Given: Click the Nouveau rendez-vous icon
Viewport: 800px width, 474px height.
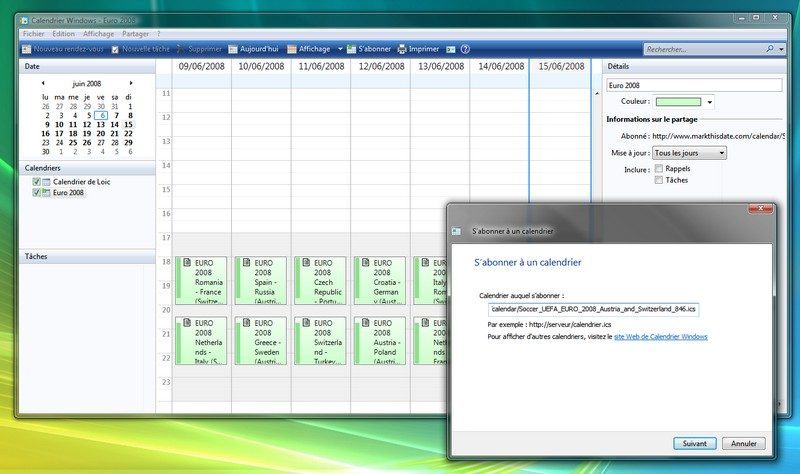Looking at the screenshot, I should click(27, 49).
